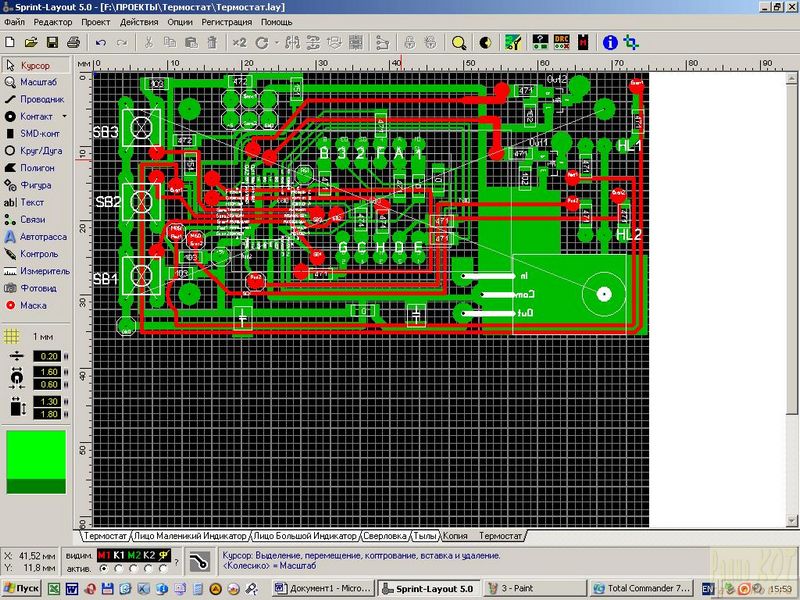
Task: Switch to the Сверловка tab
Action: click(385, 536)
